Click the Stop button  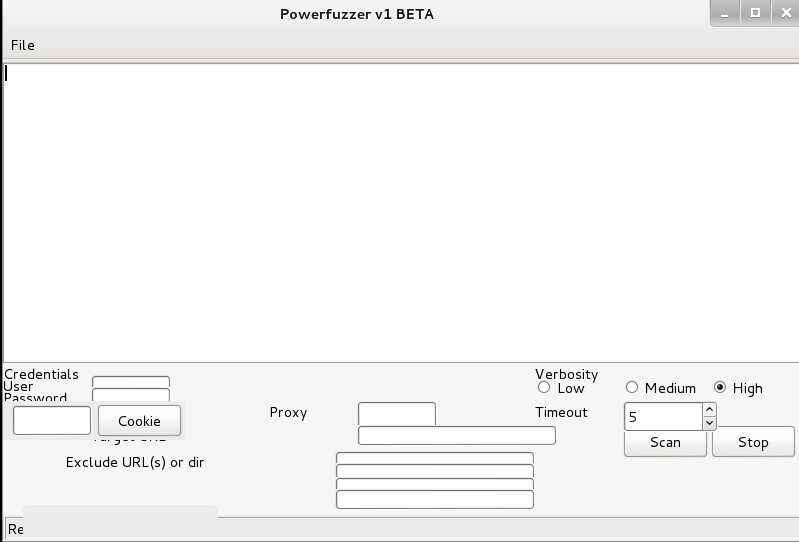pyautogui.click(x=753, y=442)
